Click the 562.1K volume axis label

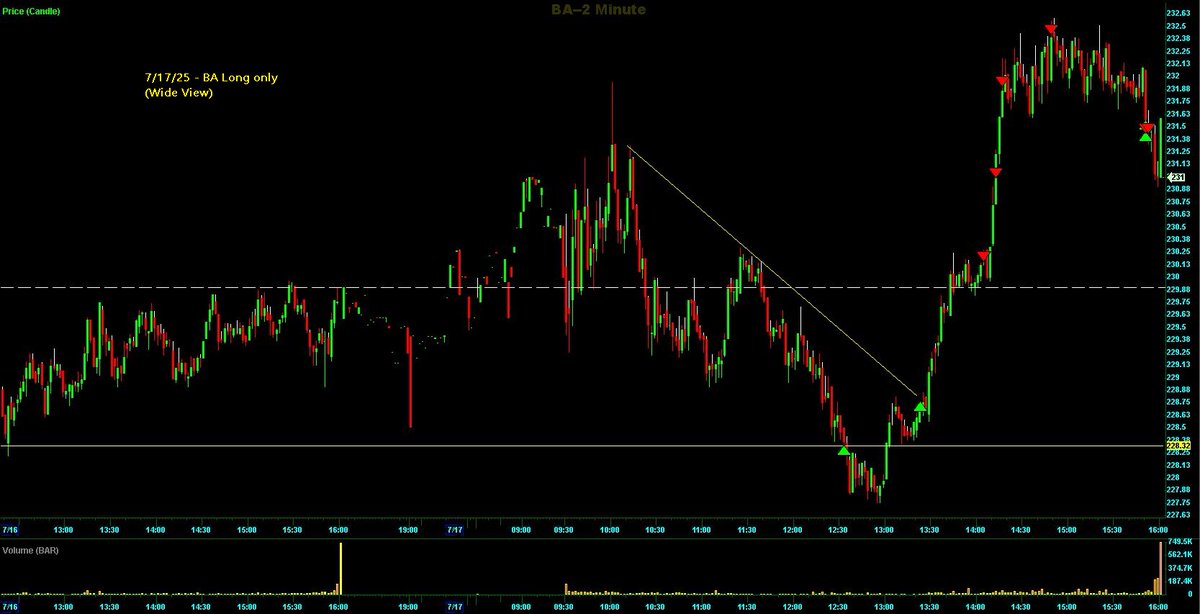pyautogui.click(x=1179, y=555)
